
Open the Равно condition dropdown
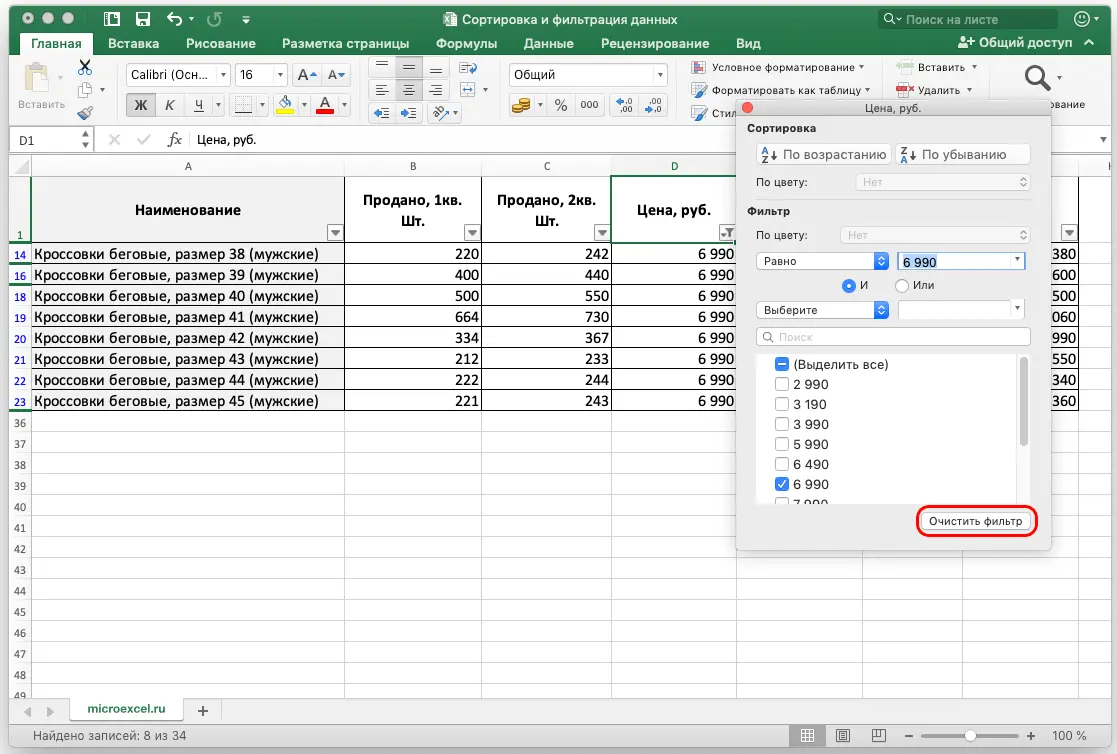822,262
